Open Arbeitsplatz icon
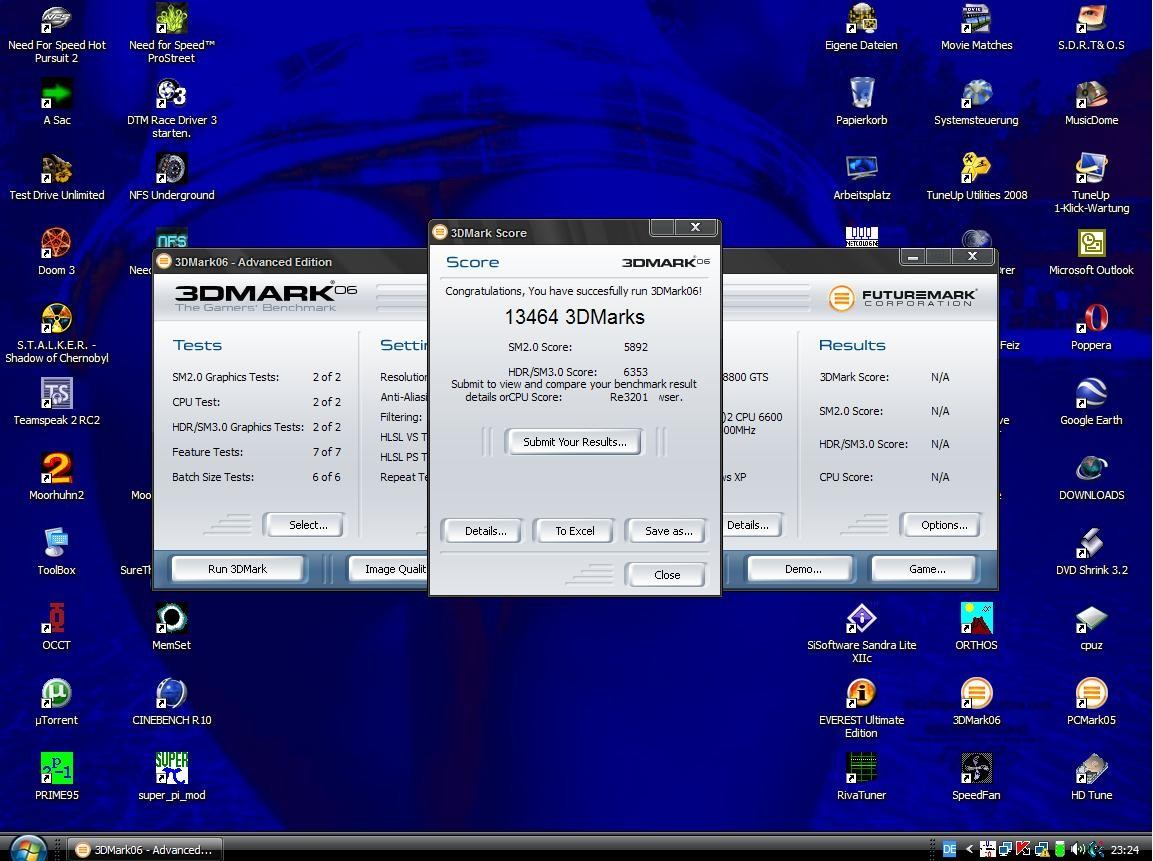Screen dimensions: 1153x861 861,178
